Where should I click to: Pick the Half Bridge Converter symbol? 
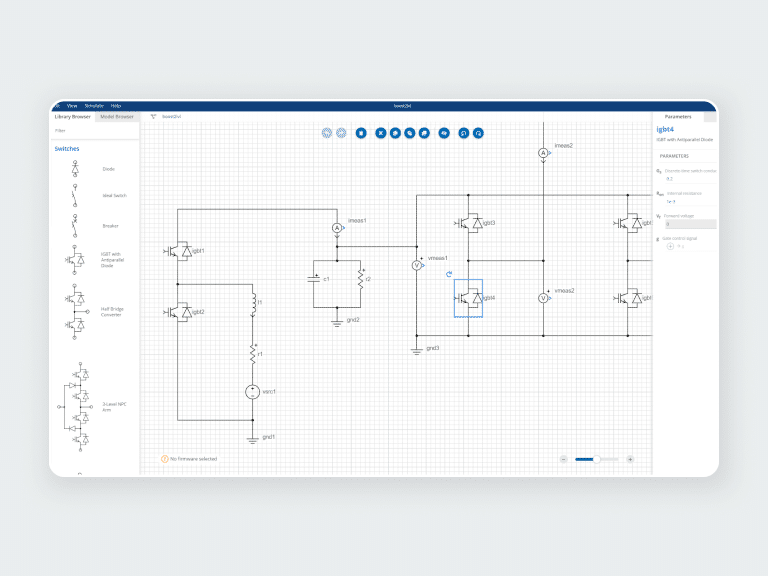point(77,312)
